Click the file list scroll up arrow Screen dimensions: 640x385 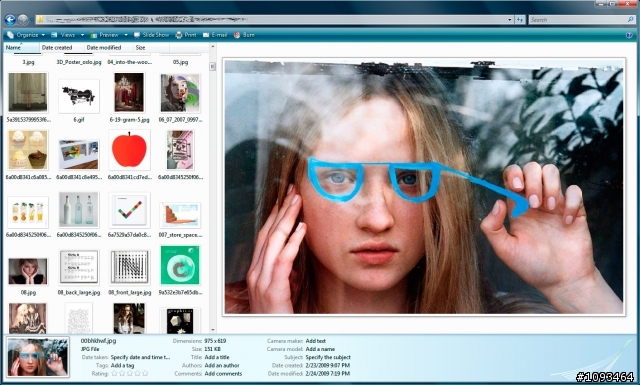click(x=213, y=47)
